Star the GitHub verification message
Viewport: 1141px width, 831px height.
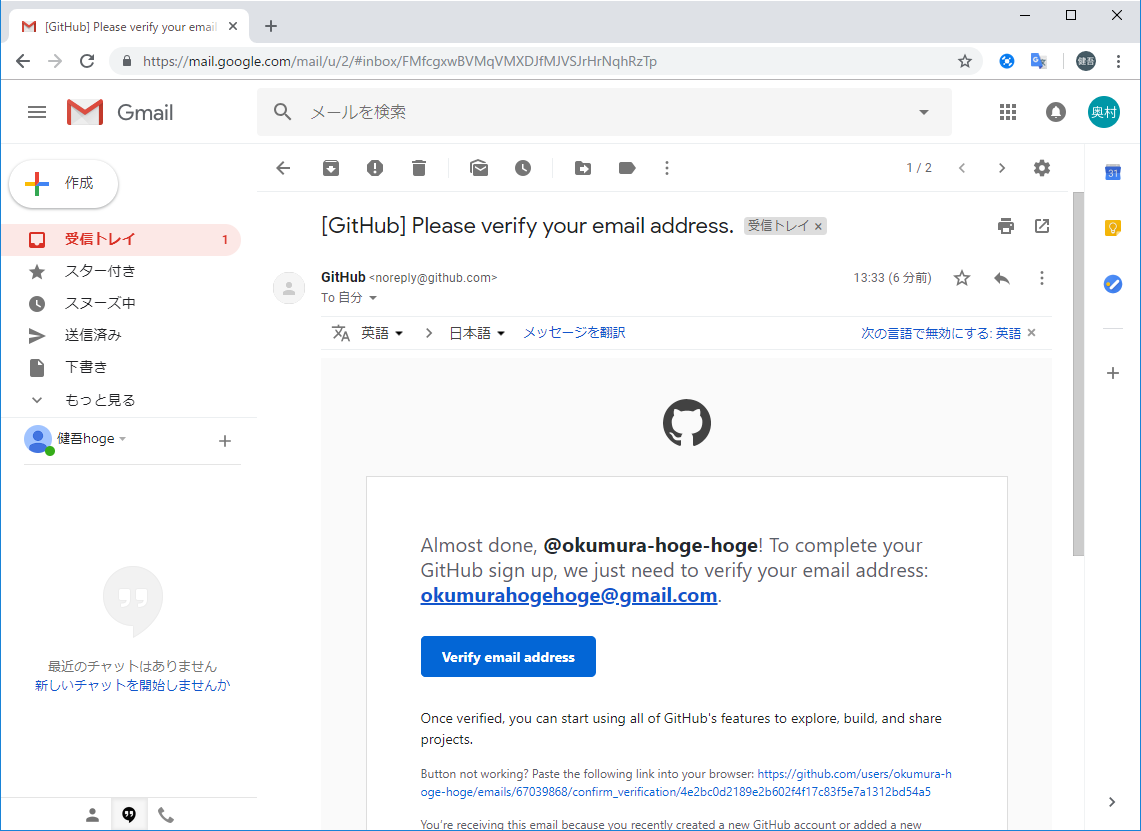coord(961,278)
